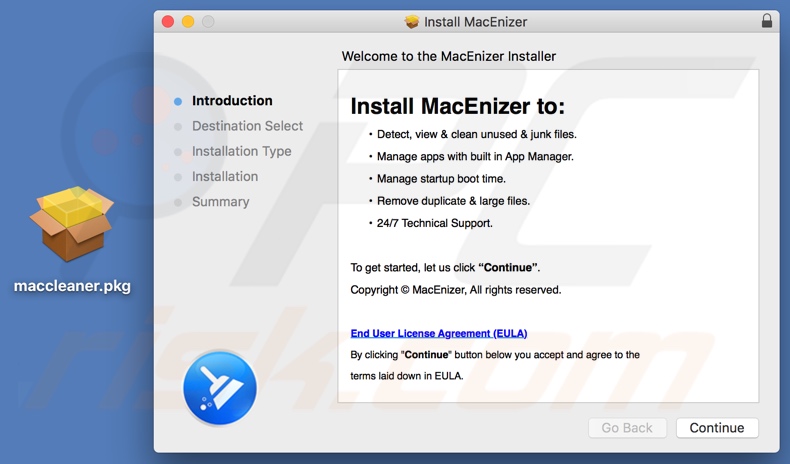Click the blue MacEnizer broom logo

(x=220, y=388)
